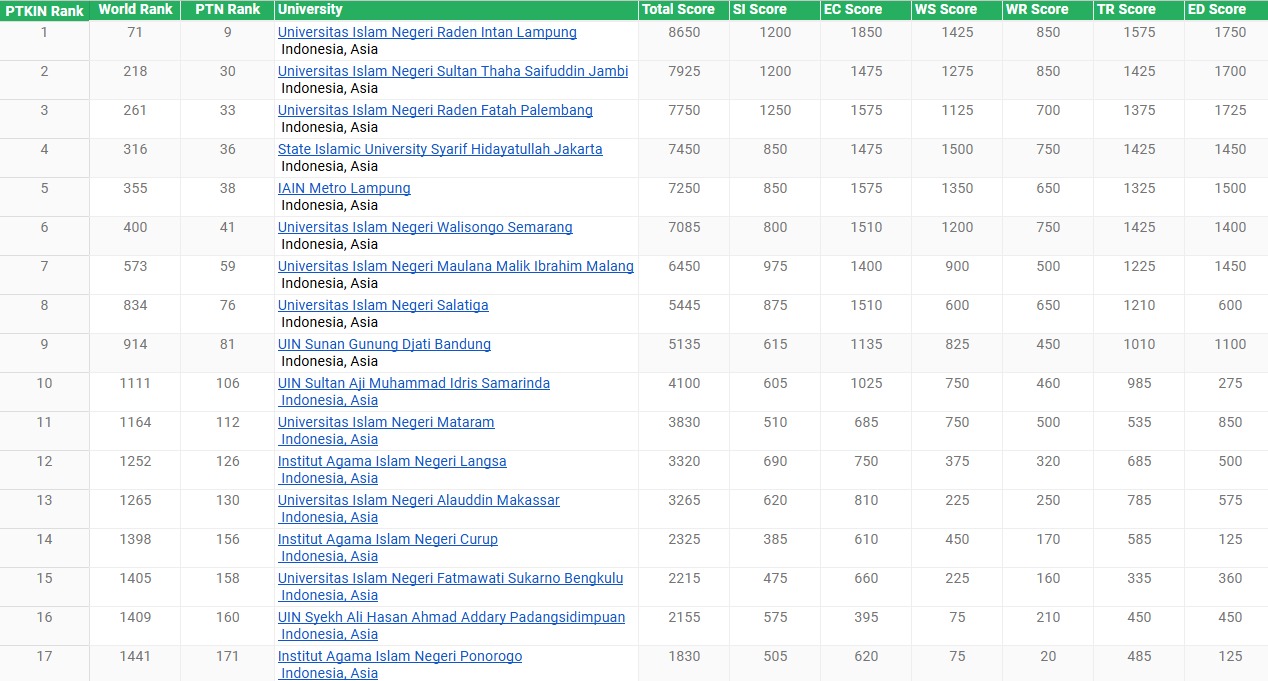Screen dimensions: 1268x681
Task: Click the PTKIN Rank column header
Action: [x=45, y=11]
